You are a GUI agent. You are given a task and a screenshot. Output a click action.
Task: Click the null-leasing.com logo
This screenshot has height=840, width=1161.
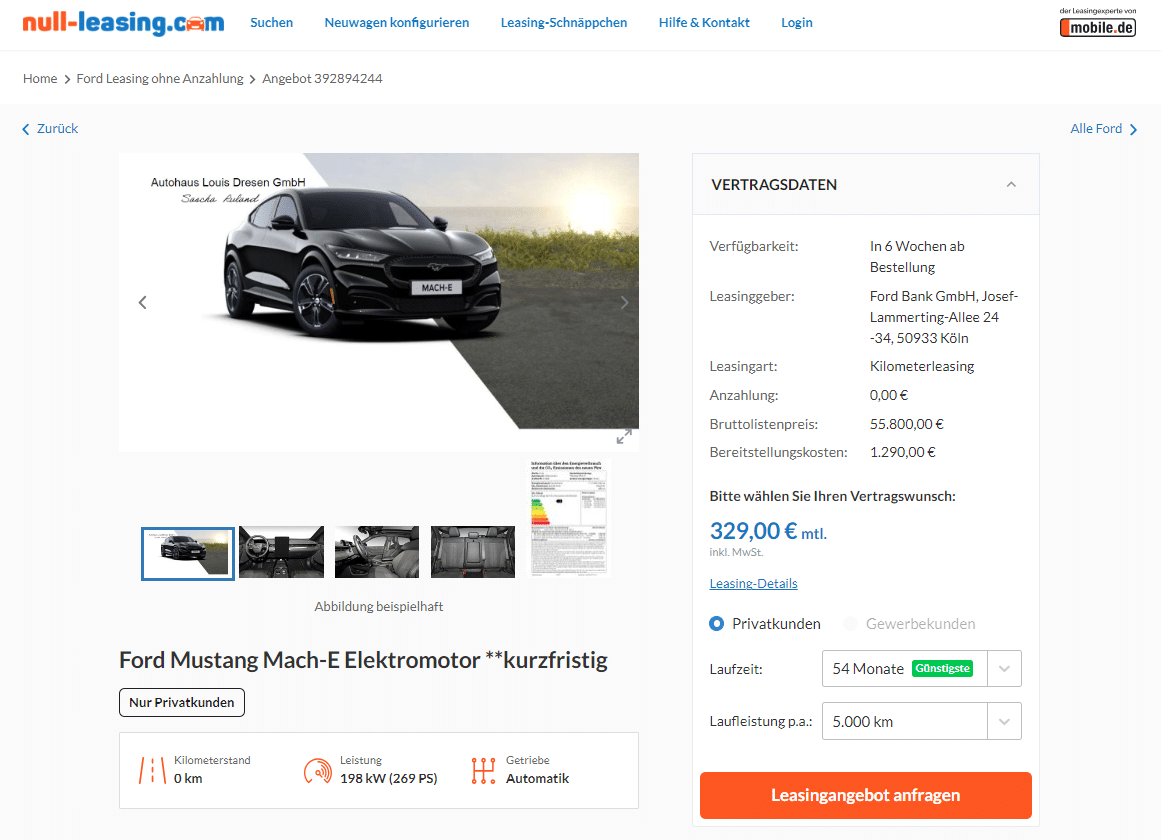click(x=123, y=23)
